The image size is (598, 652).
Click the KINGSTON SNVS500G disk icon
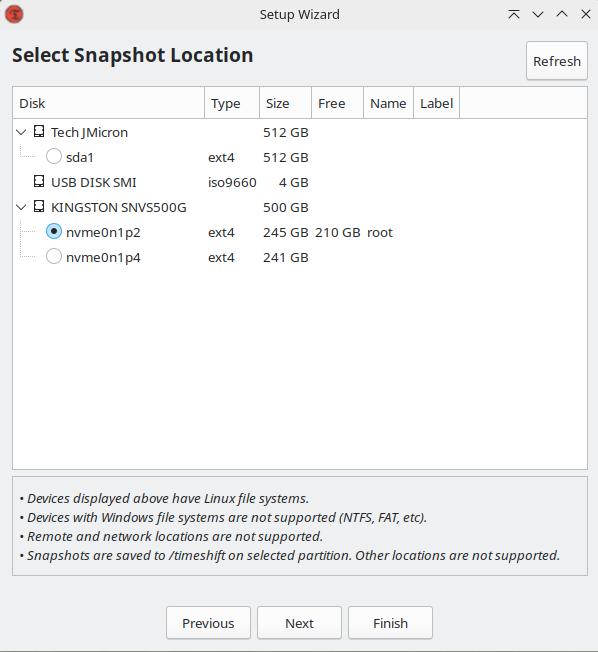(39, 207)
